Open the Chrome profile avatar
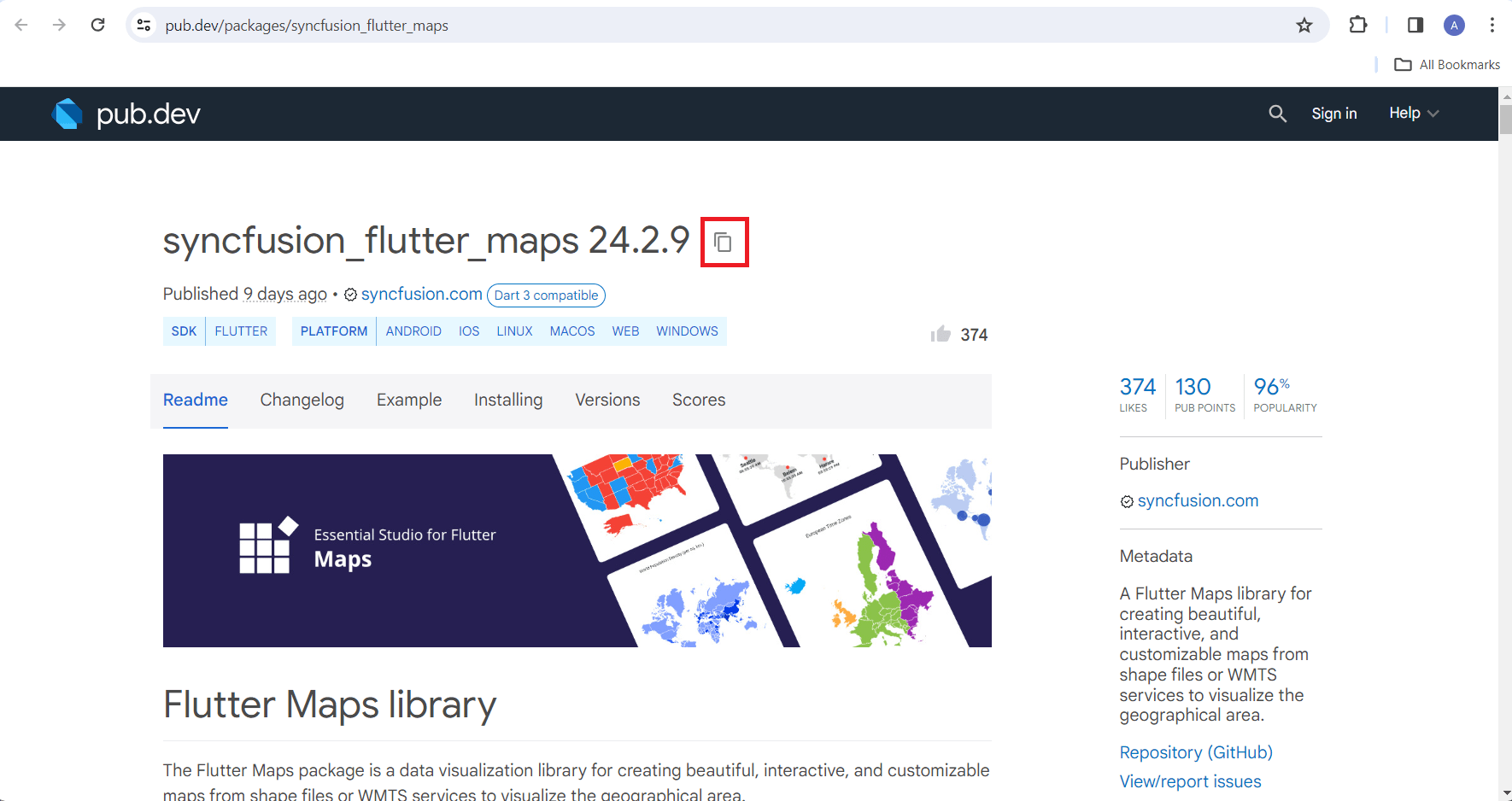1512x801 pixels. pos(1454,25)
